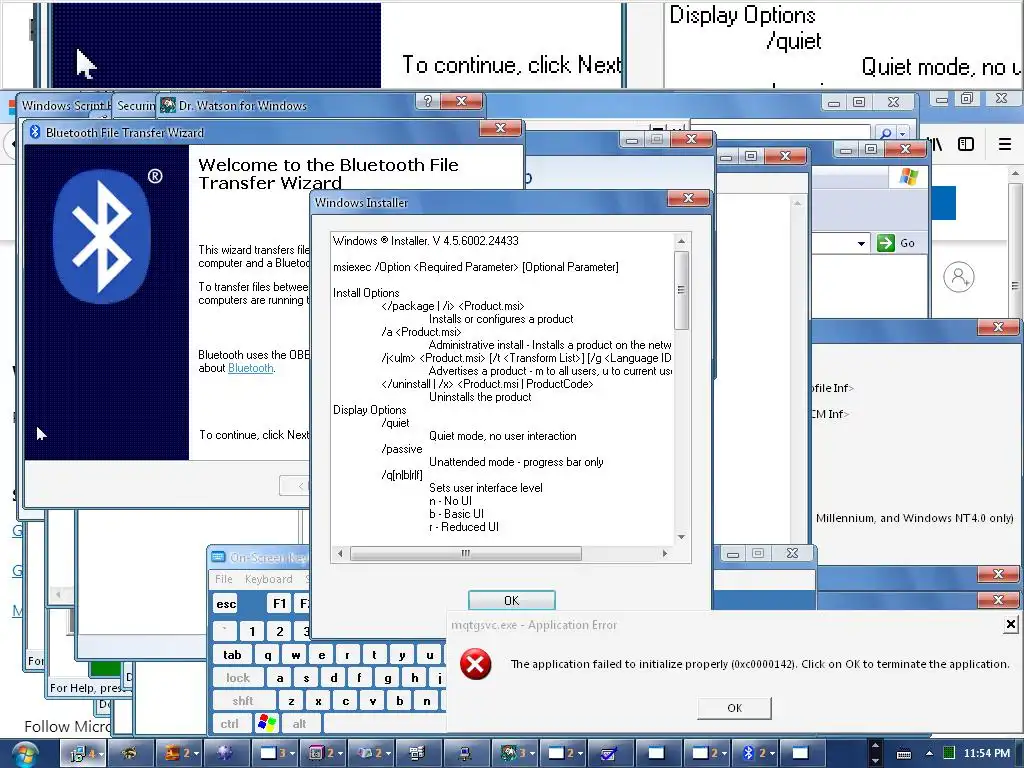
Task: Click OK in mqtgsvc.exe Application Error dialog
Action: click(x=734, y=708)
